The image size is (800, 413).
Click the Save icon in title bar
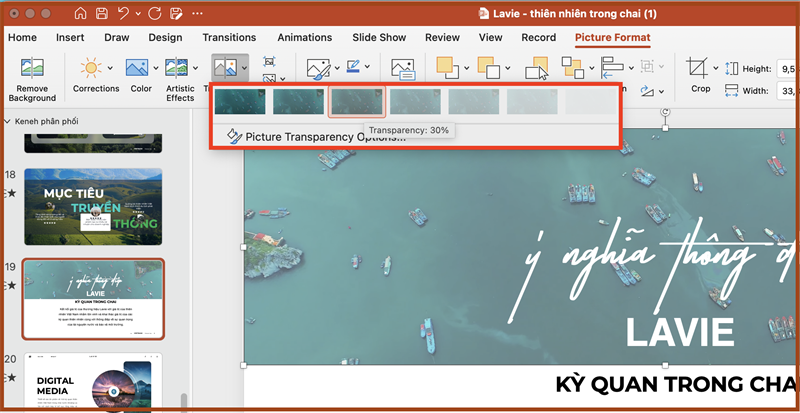pos(102,14)
